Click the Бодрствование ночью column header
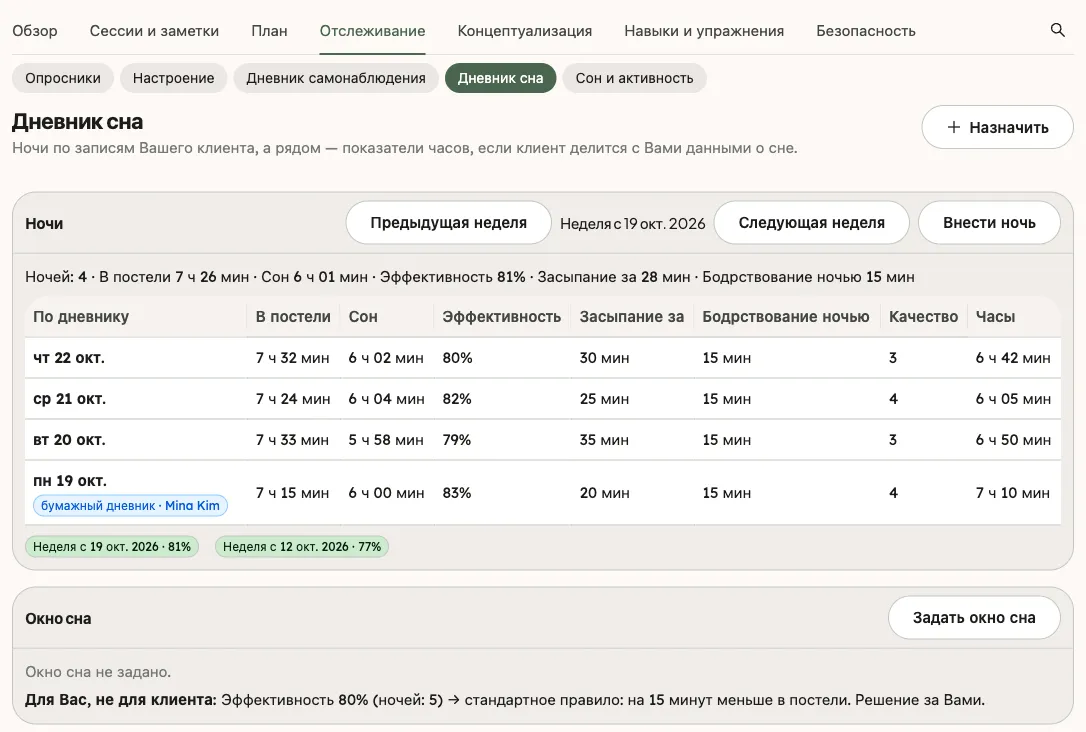The width and height of the screenshot is (1086, 732). (785, 316)
